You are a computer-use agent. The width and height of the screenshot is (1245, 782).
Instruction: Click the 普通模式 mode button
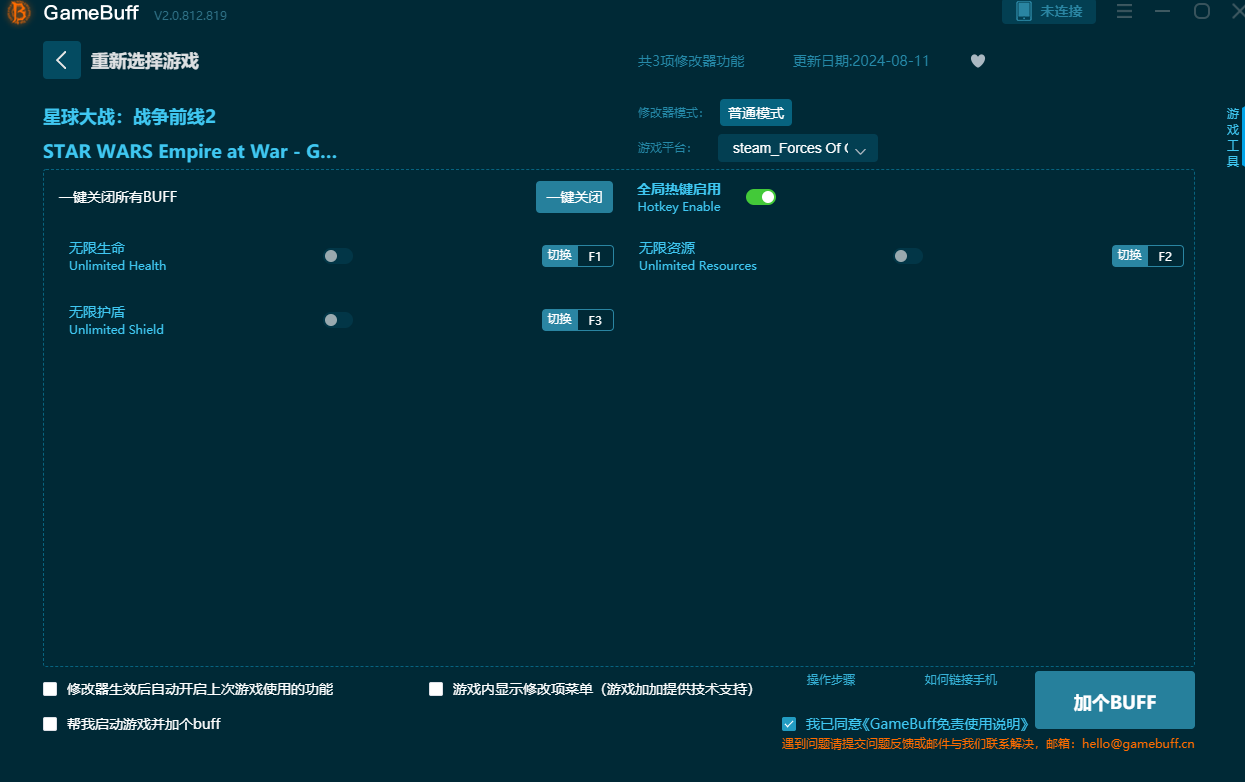click(756, 113)
